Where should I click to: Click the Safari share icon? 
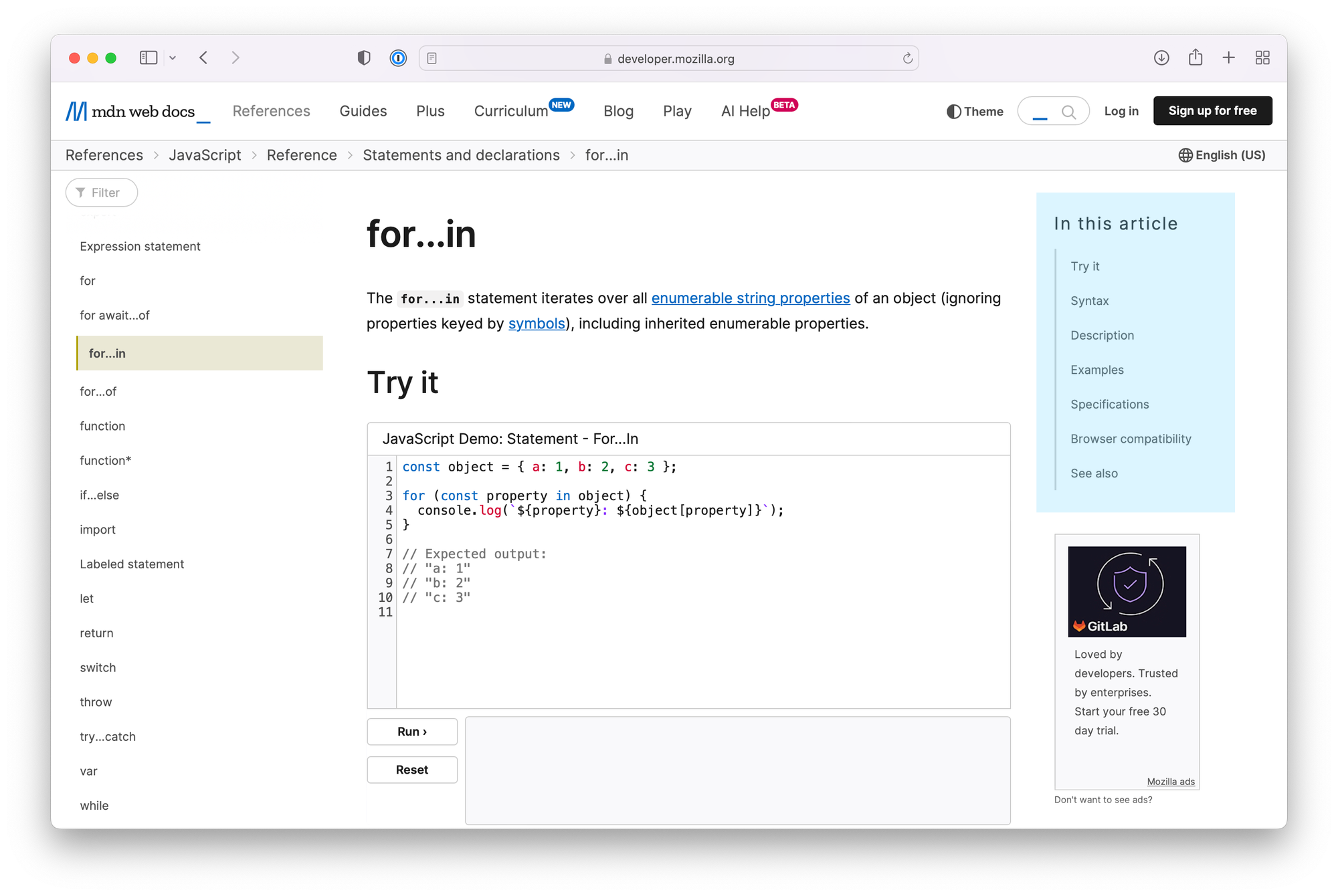click(x=1196, y=58)
